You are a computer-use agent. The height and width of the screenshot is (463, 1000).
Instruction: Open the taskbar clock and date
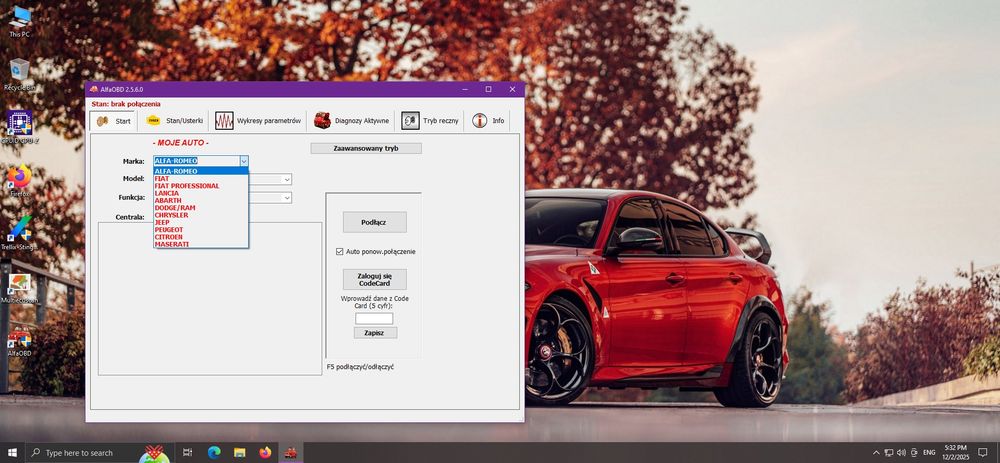[x=955, y=453]
